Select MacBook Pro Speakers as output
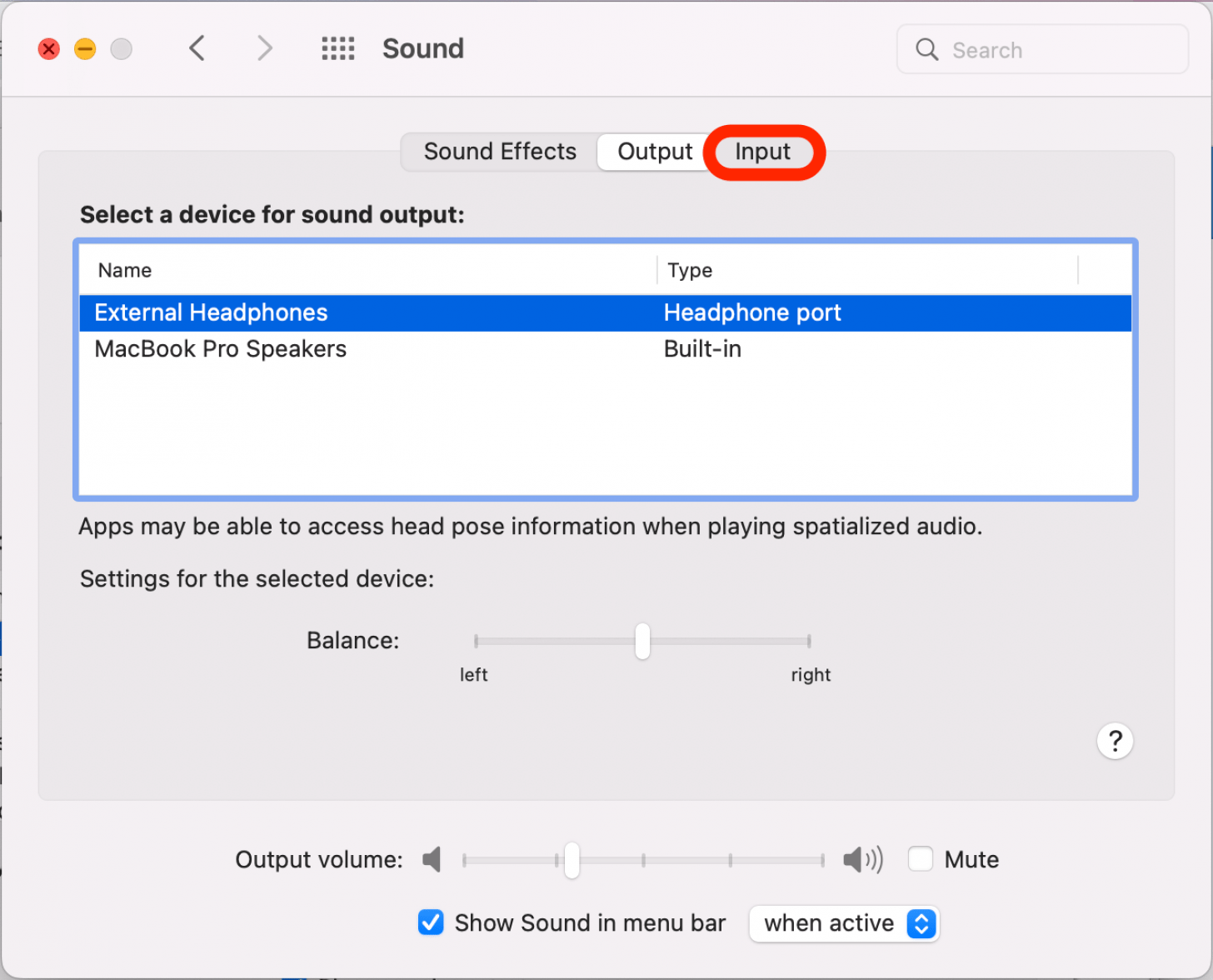 221,349
